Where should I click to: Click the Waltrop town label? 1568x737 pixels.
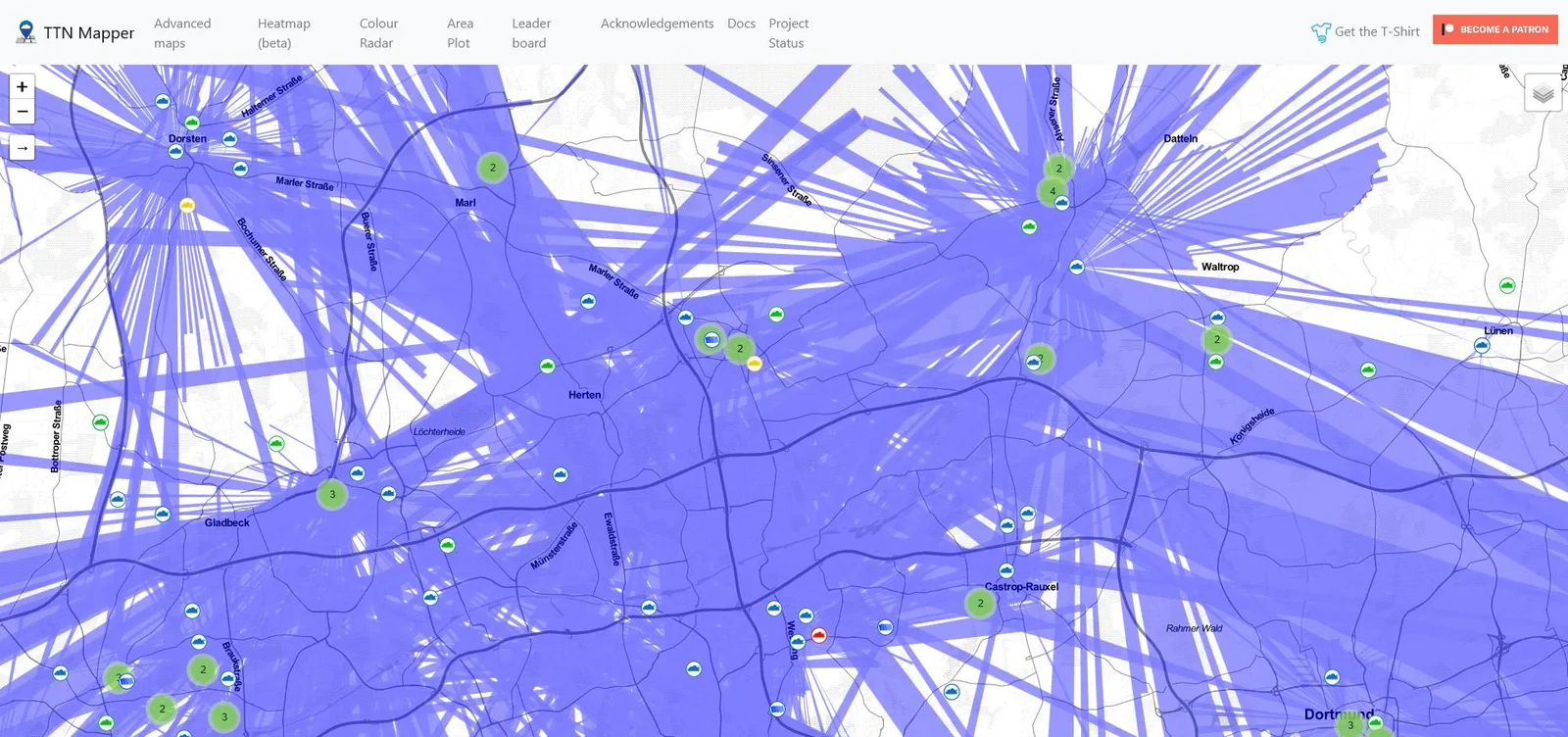click(x=1220, y=267)
